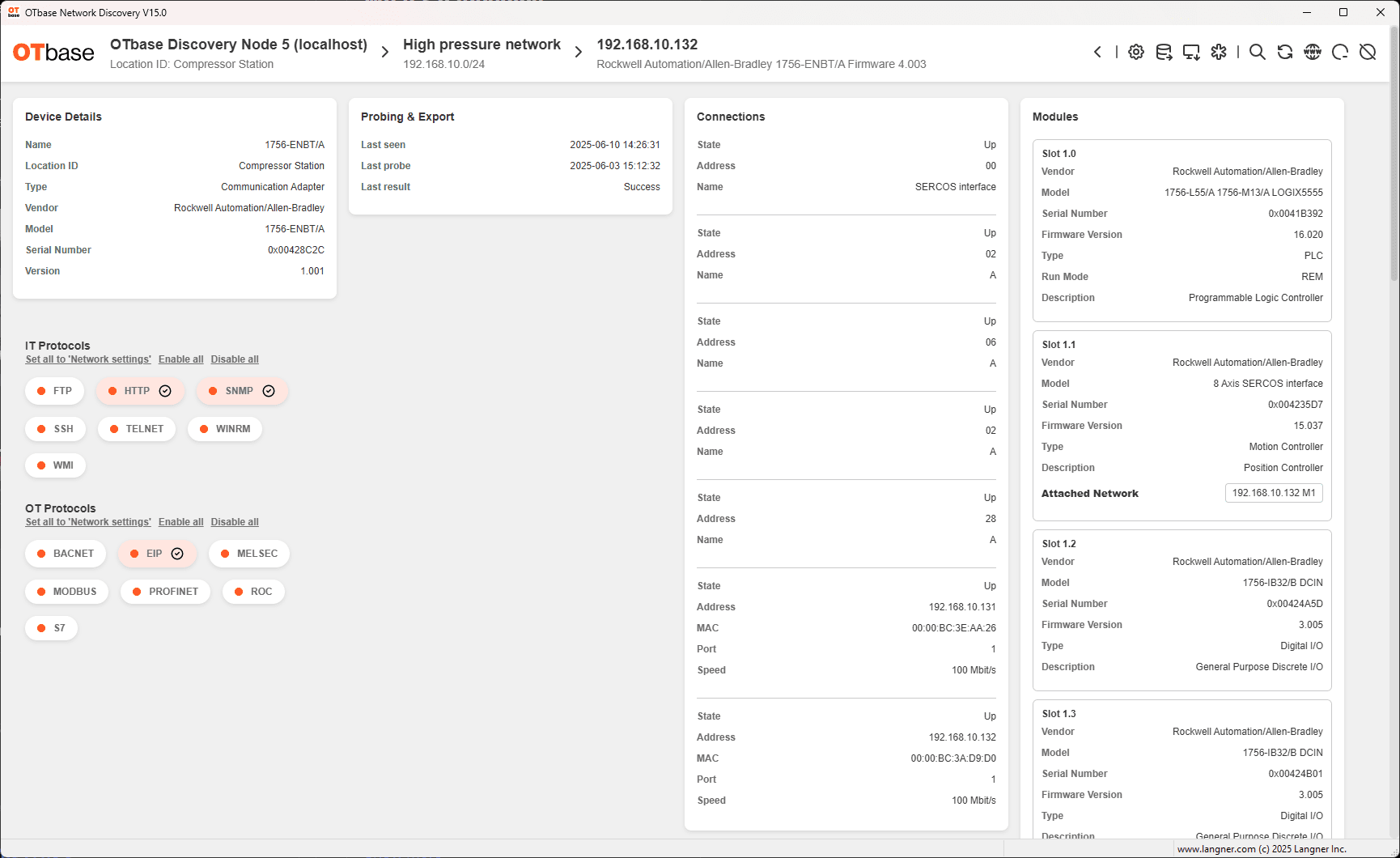Click the chevron after OTbase Discovery Node 5

(385, 53)
